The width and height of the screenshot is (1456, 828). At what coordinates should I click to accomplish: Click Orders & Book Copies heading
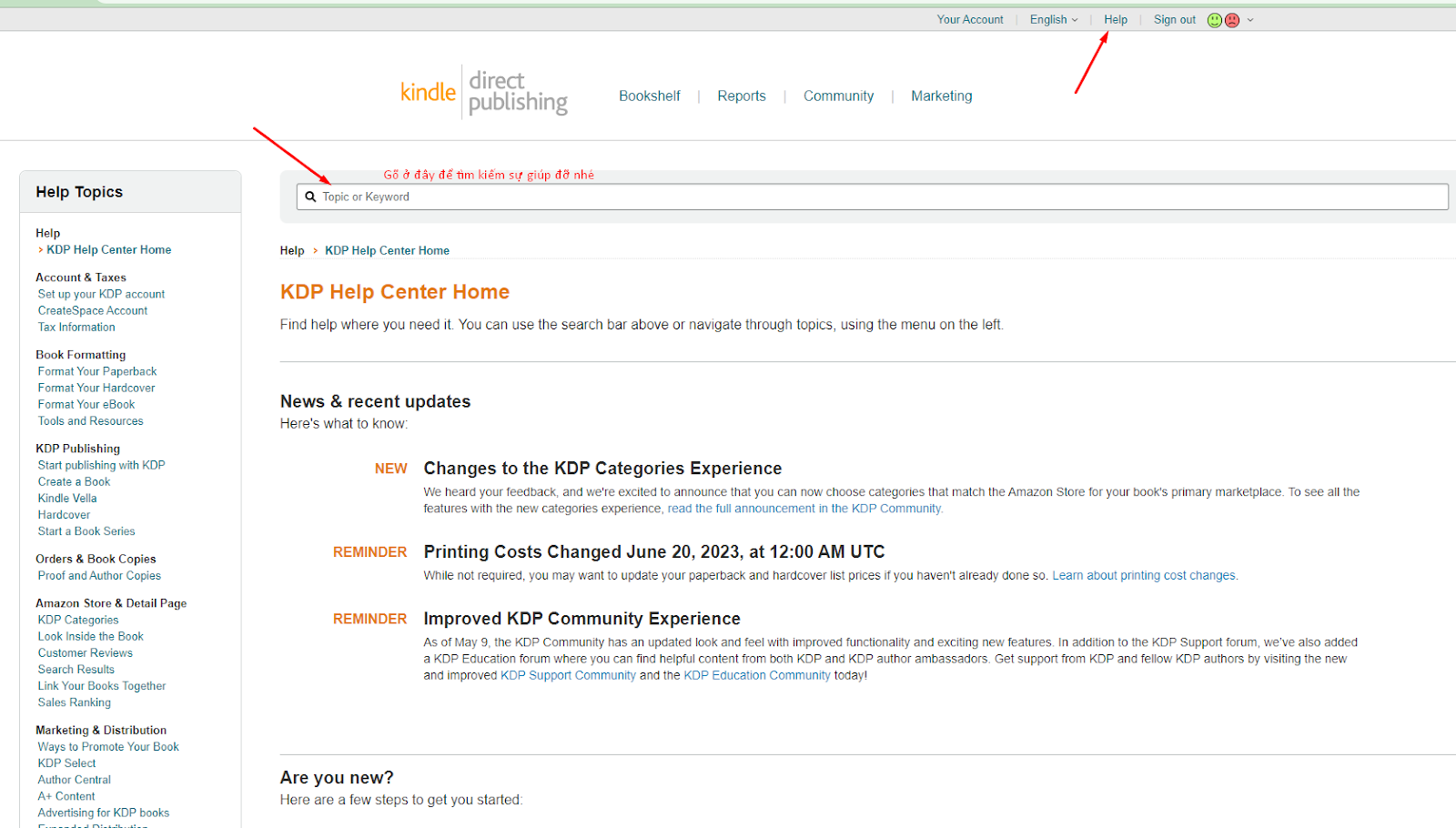click(96, 559)
